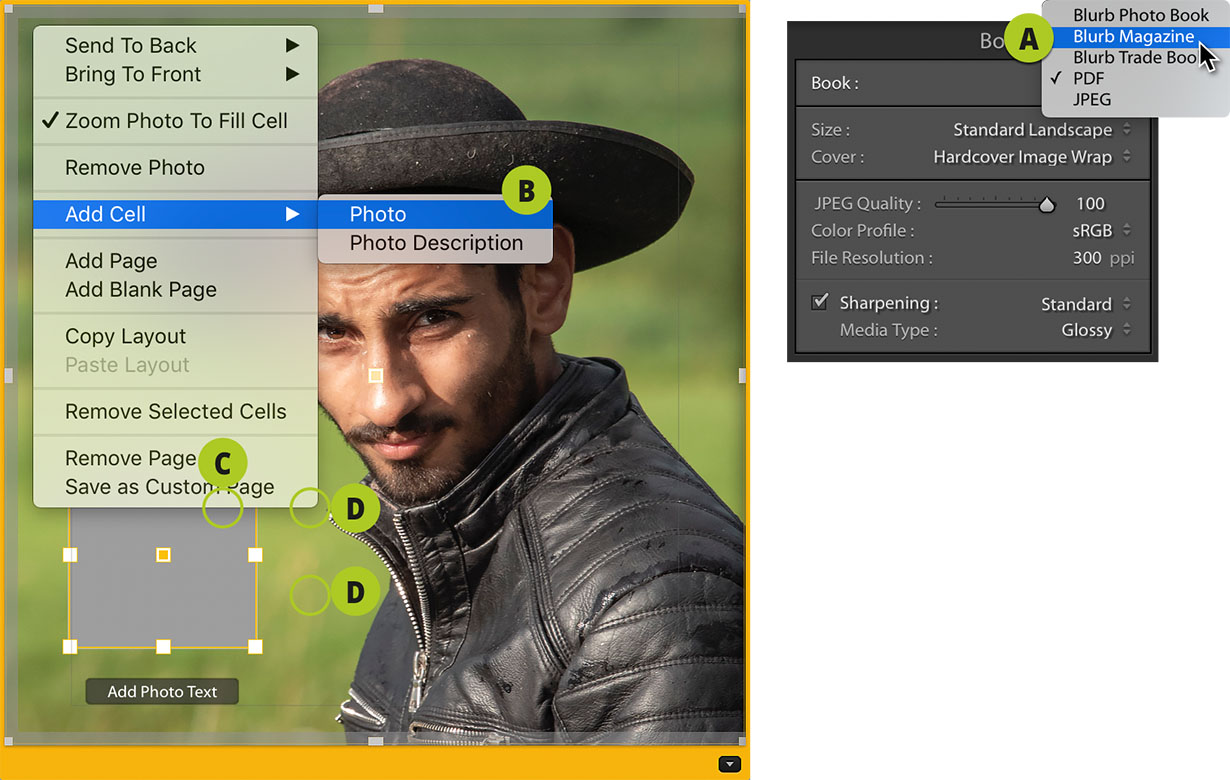The height and width of the screenshot is (780, 1230).
Task: Choose Remove Selected Cells
Action: coord(175,412)
